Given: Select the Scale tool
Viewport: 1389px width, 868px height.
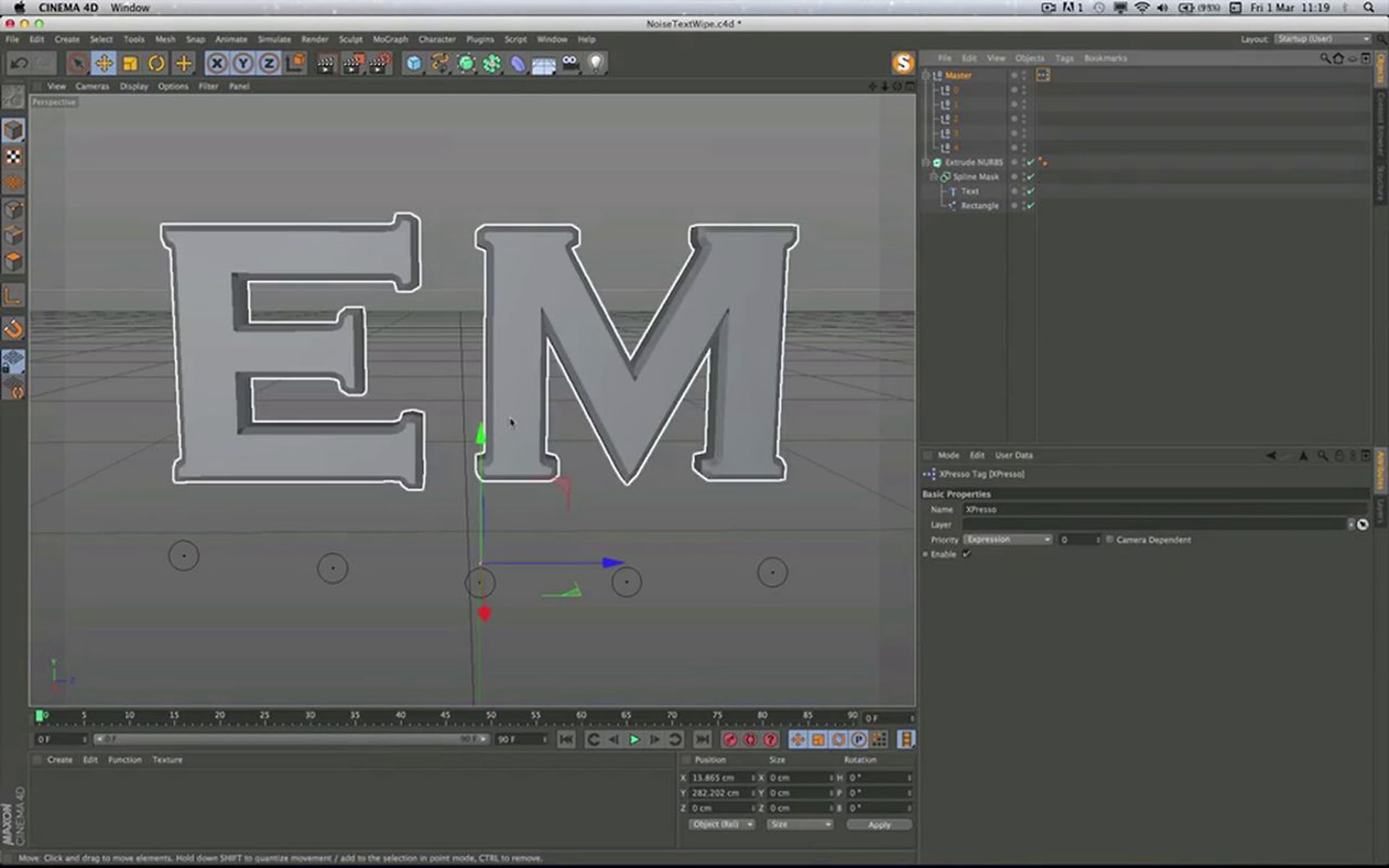Looking at the screenshot, I should pyautogui.click(x=130, y=63).
